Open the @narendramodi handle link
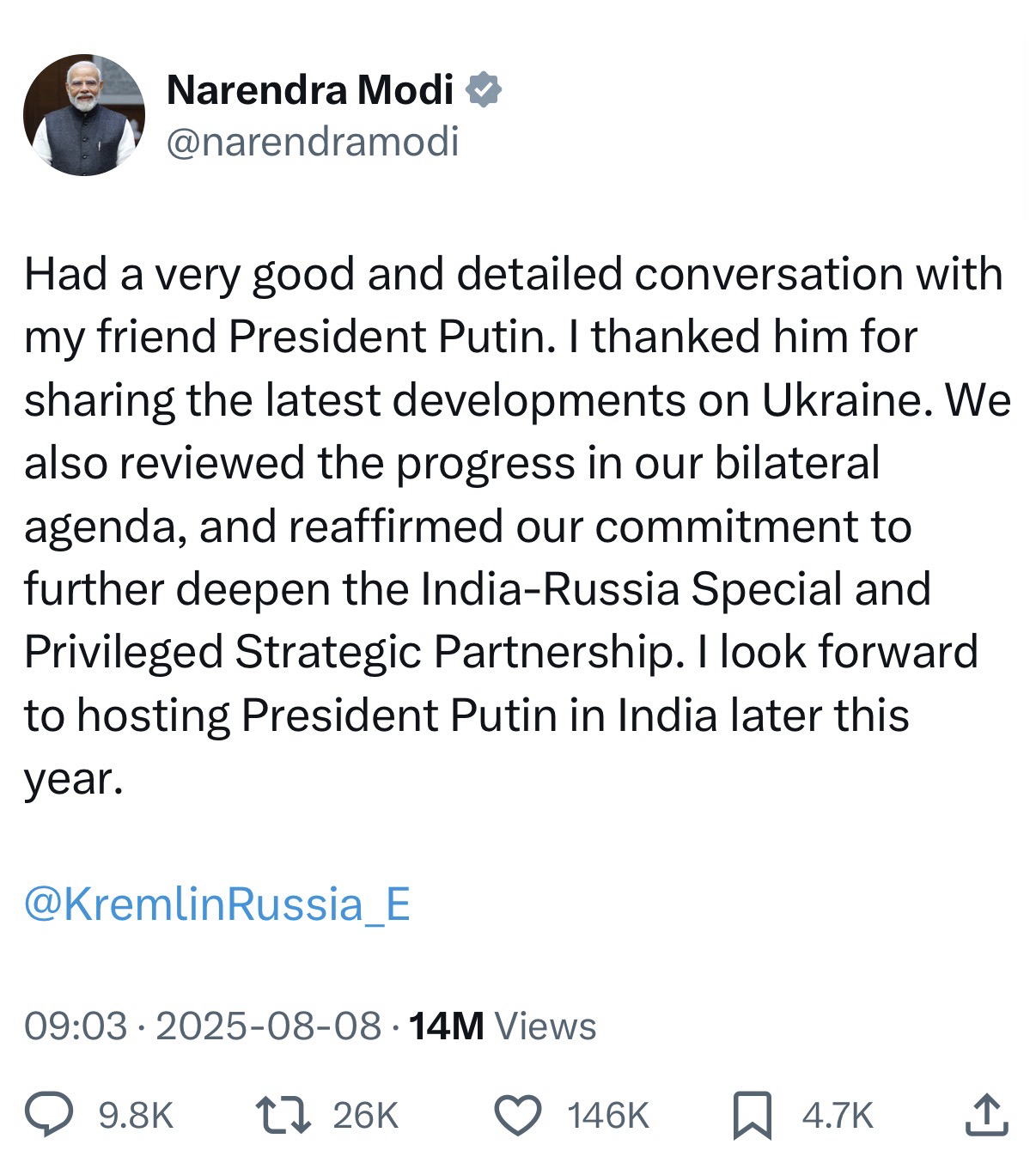1036x1169 pixels. pyautogui.click(x=313, y=141)
